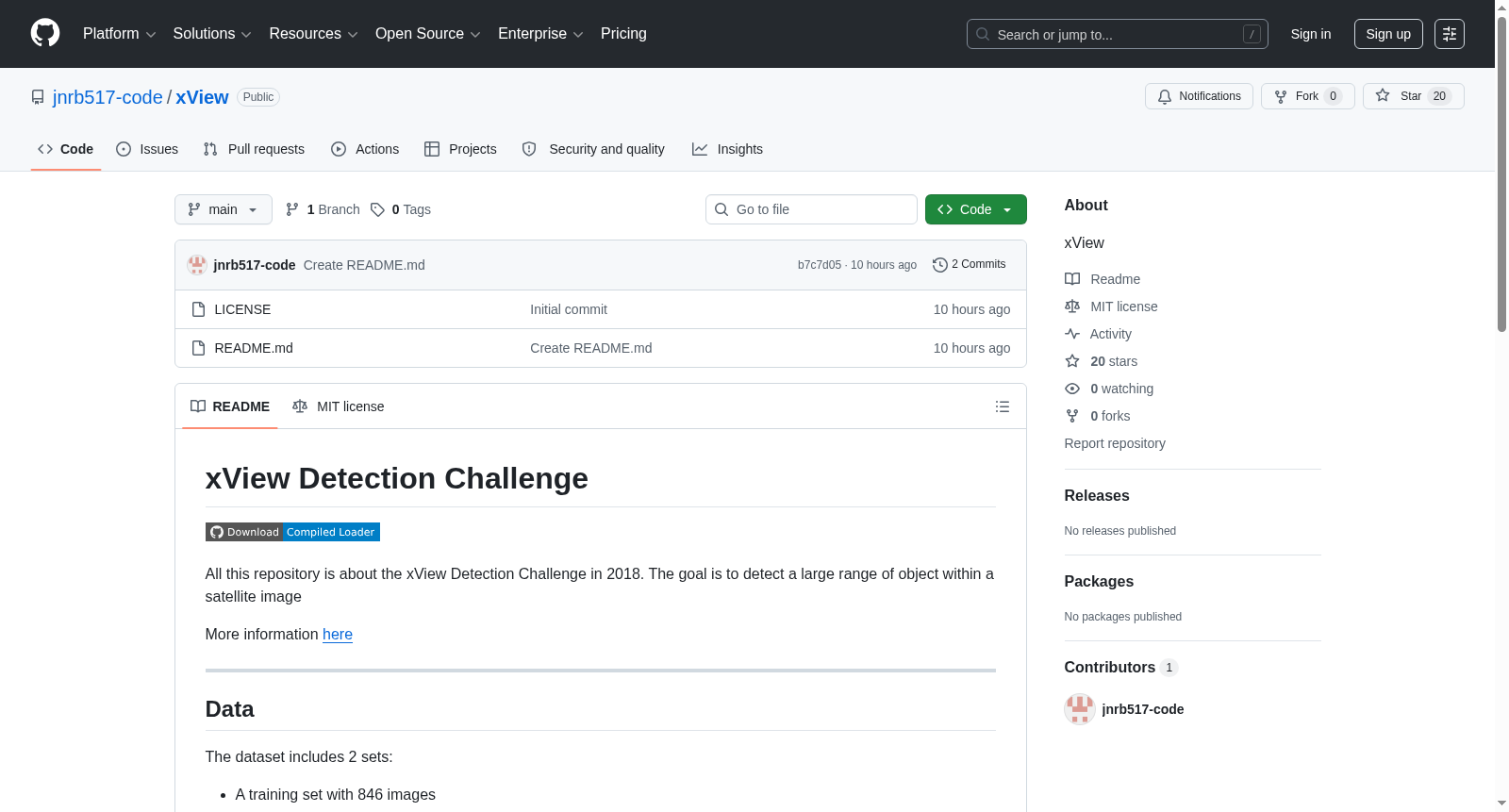Star the xView repository
Viewport: 1509px width, 812px height.
tap(1414, 96)
